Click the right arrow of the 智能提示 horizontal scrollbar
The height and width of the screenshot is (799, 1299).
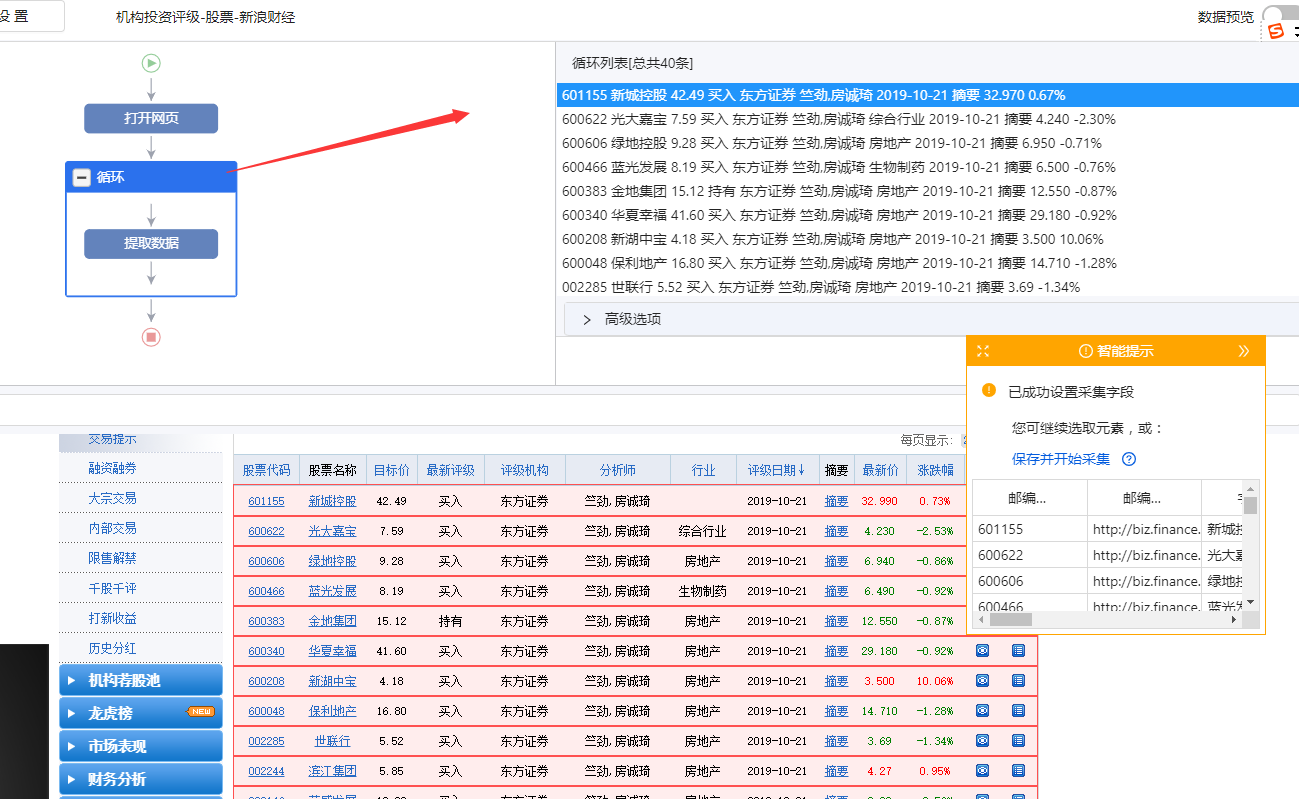coord(1233,620)
